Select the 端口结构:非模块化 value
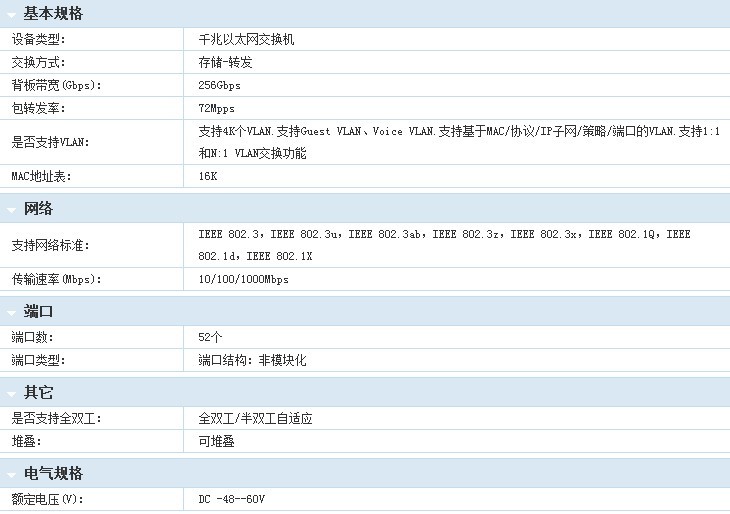Image resolution: width=730 pixels, height=514 pixels. [x=252, y=360]
